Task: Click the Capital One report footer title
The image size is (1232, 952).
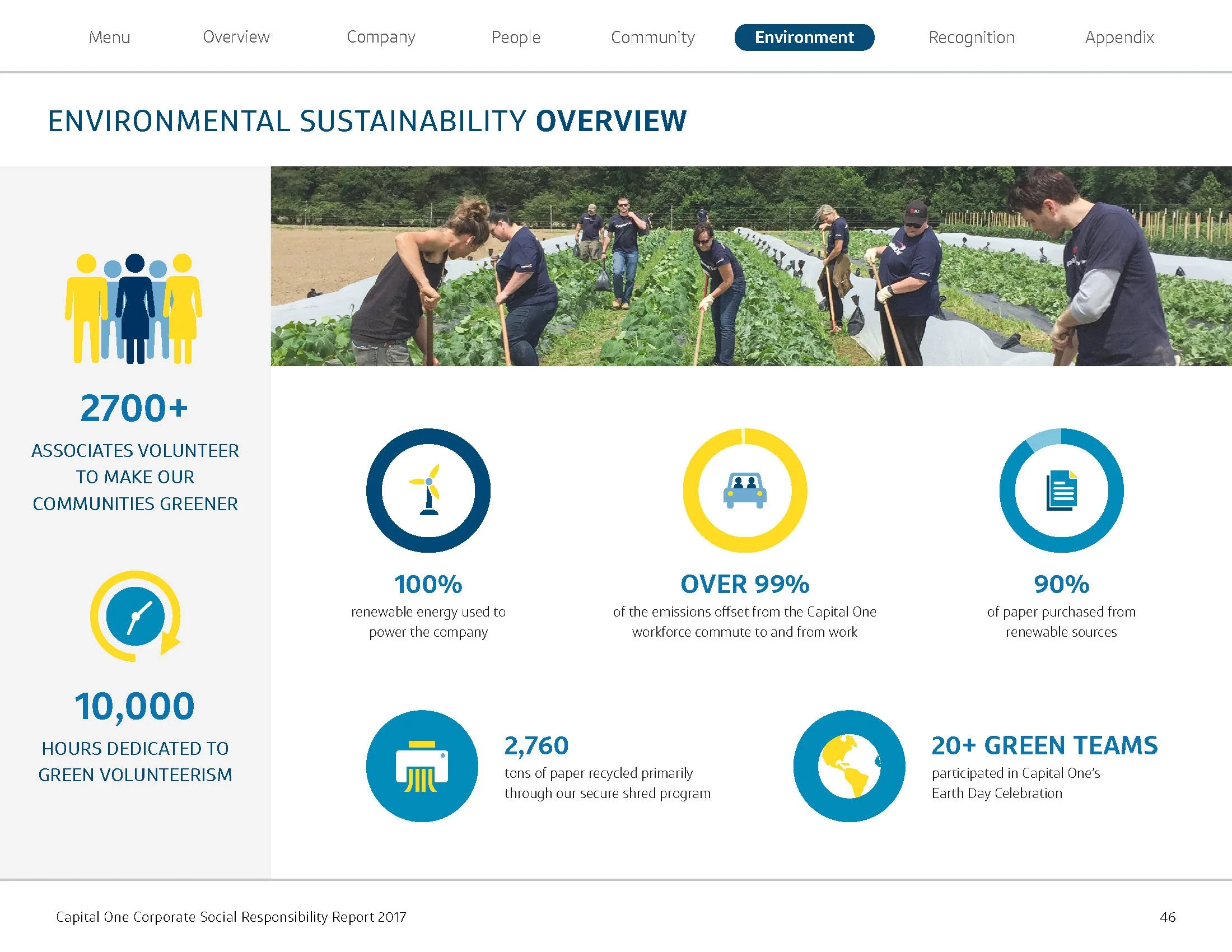Action: (x=231, y=917)
